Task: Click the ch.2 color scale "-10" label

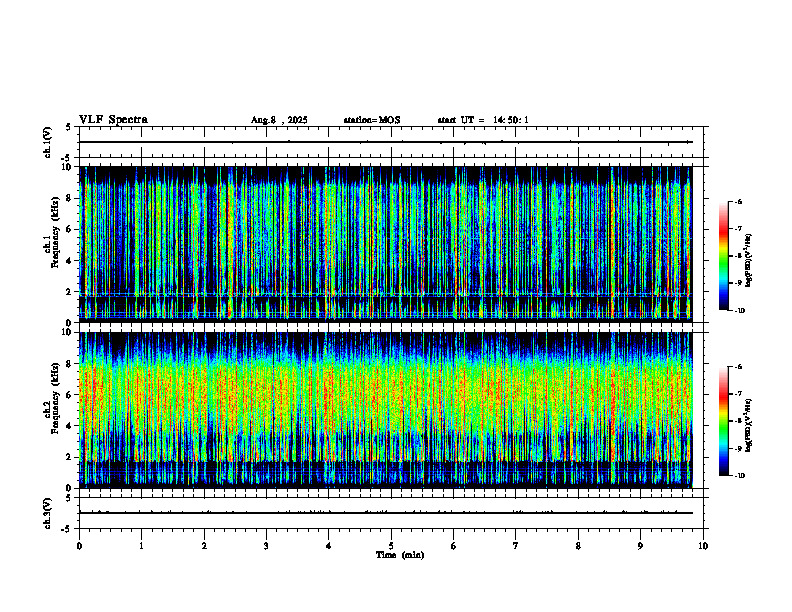Action: pyautogui.click(x=739, y=476)
